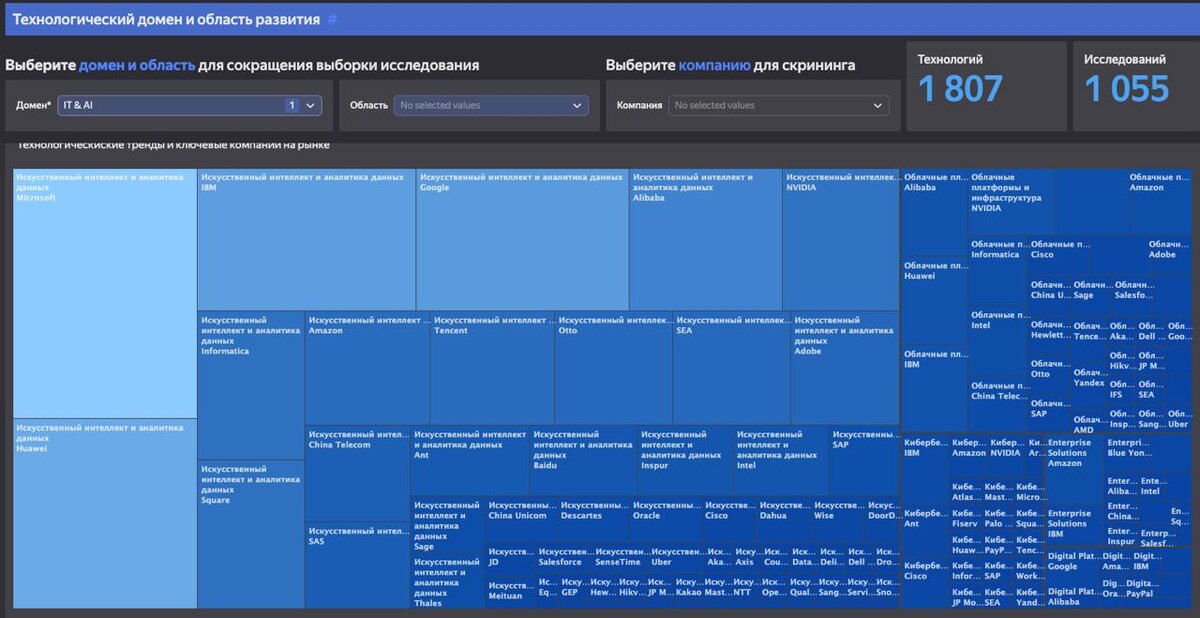This screenshot has height=618, width=1200.
Task: Select the Thales tile in Искусственный интеллект
Action: pyautogui.click(x=447, y=582)
